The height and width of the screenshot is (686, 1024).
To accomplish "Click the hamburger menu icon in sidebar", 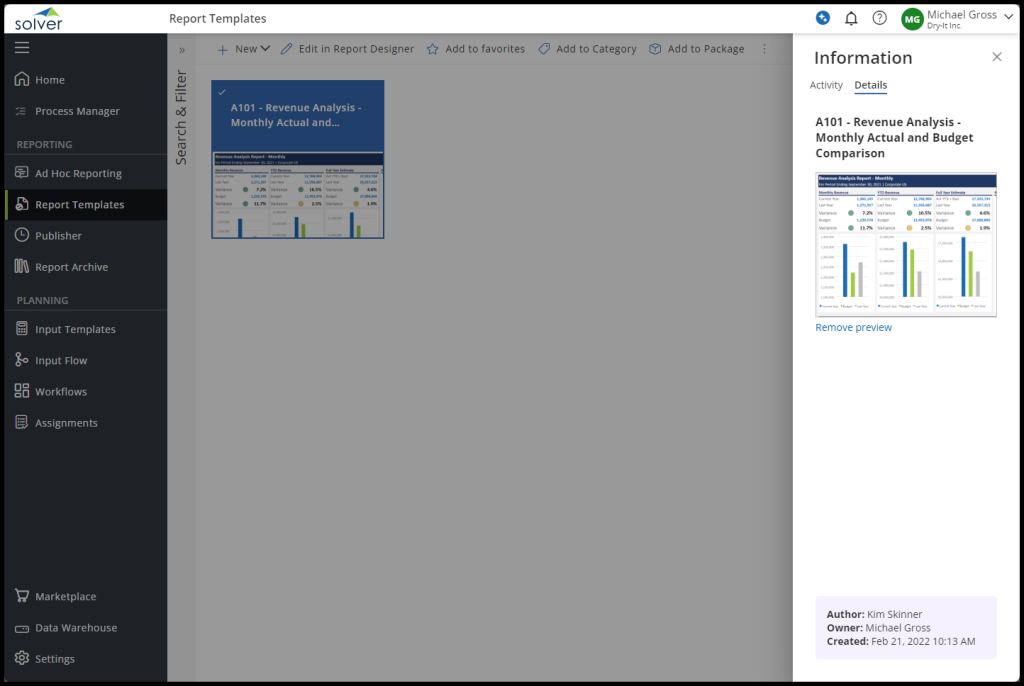I will (x=22, y=47).
